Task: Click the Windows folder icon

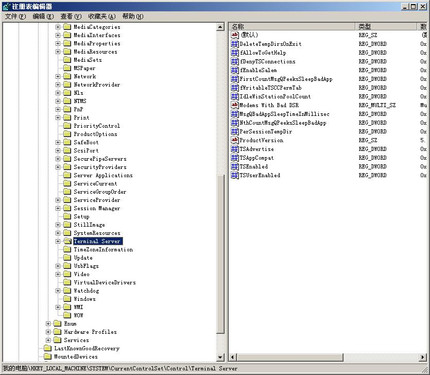Action: click(68, 299)
